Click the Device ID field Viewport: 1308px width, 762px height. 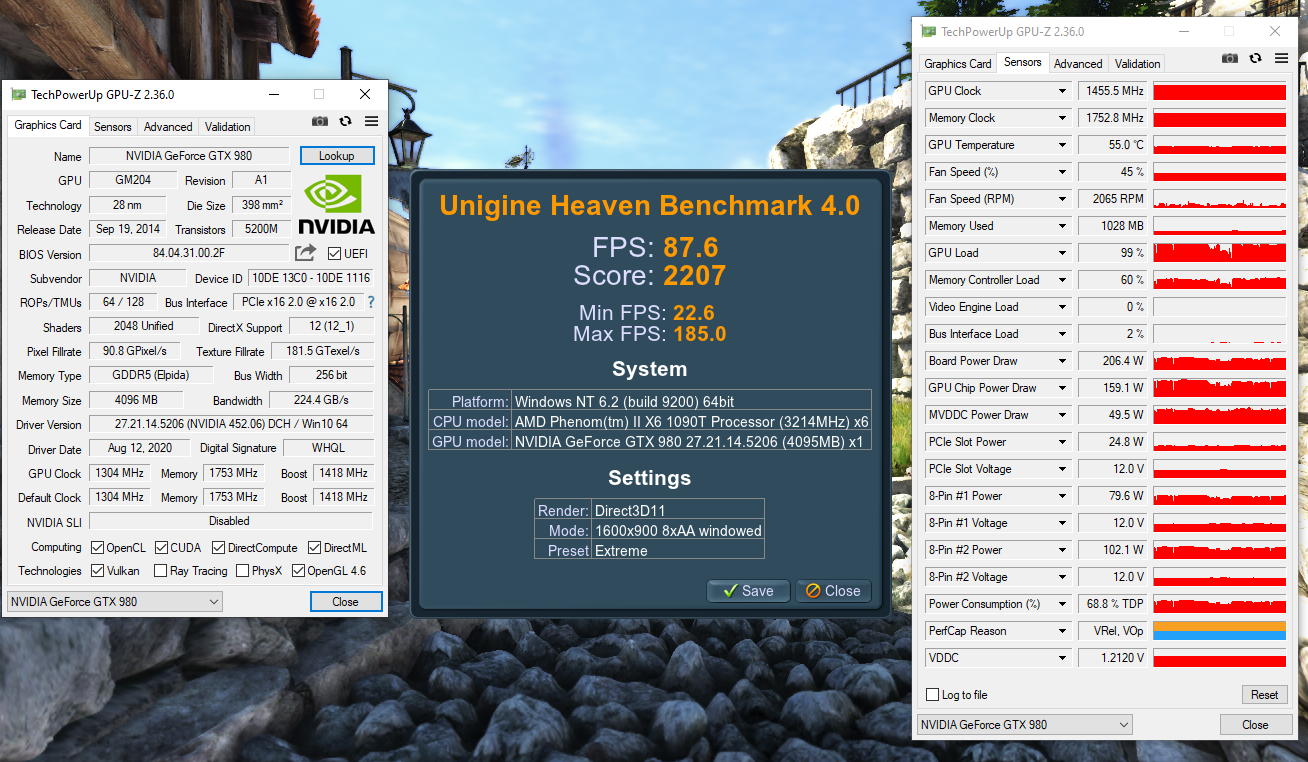point(310,278)
